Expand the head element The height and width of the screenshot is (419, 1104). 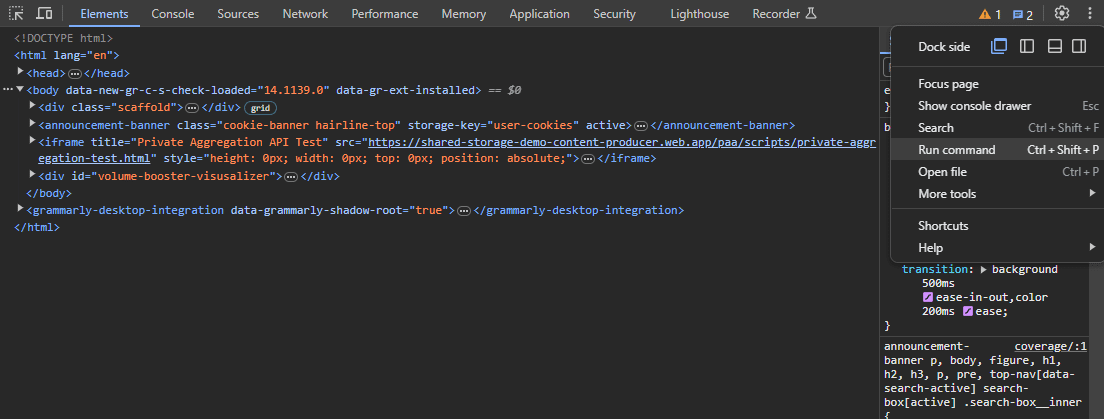(x=20, y=72)
